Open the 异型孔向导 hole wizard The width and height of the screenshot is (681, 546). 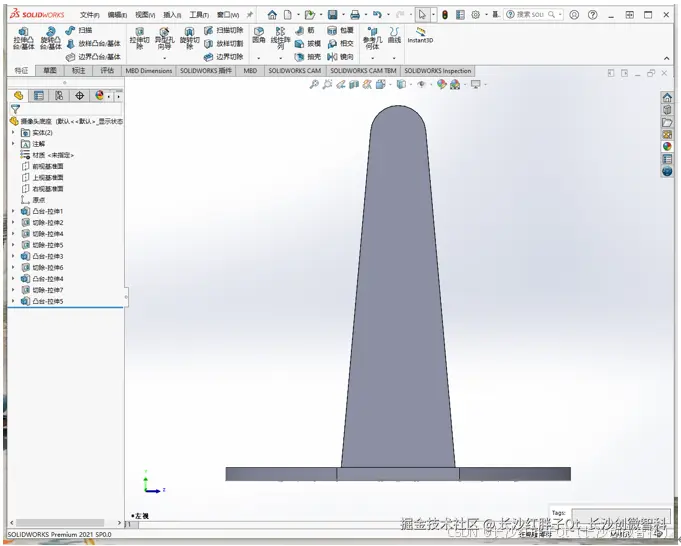(x=164, y=38)
